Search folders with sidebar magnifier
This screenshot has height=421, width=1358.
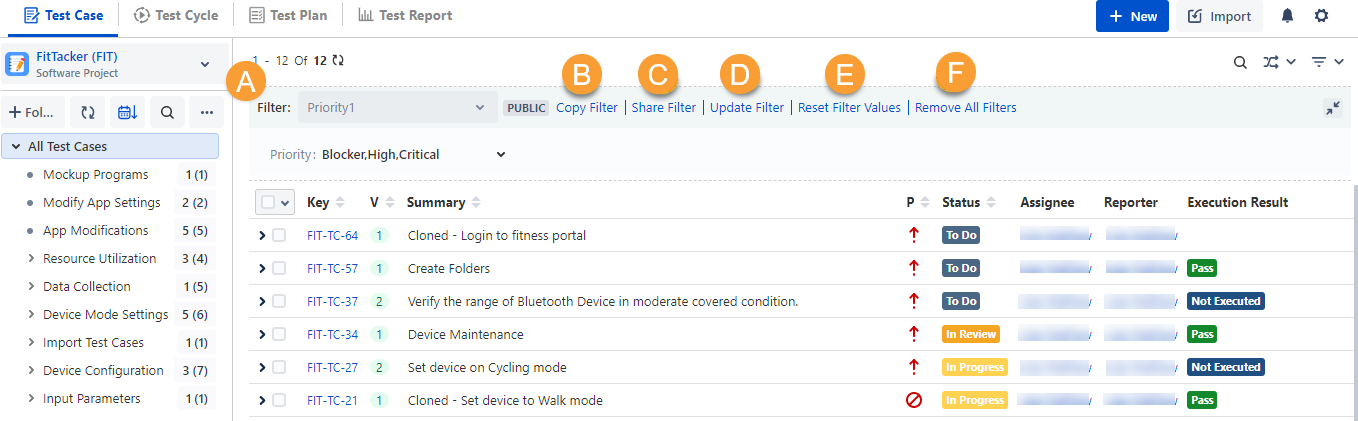pyautogui.click(x=167, y=113)
